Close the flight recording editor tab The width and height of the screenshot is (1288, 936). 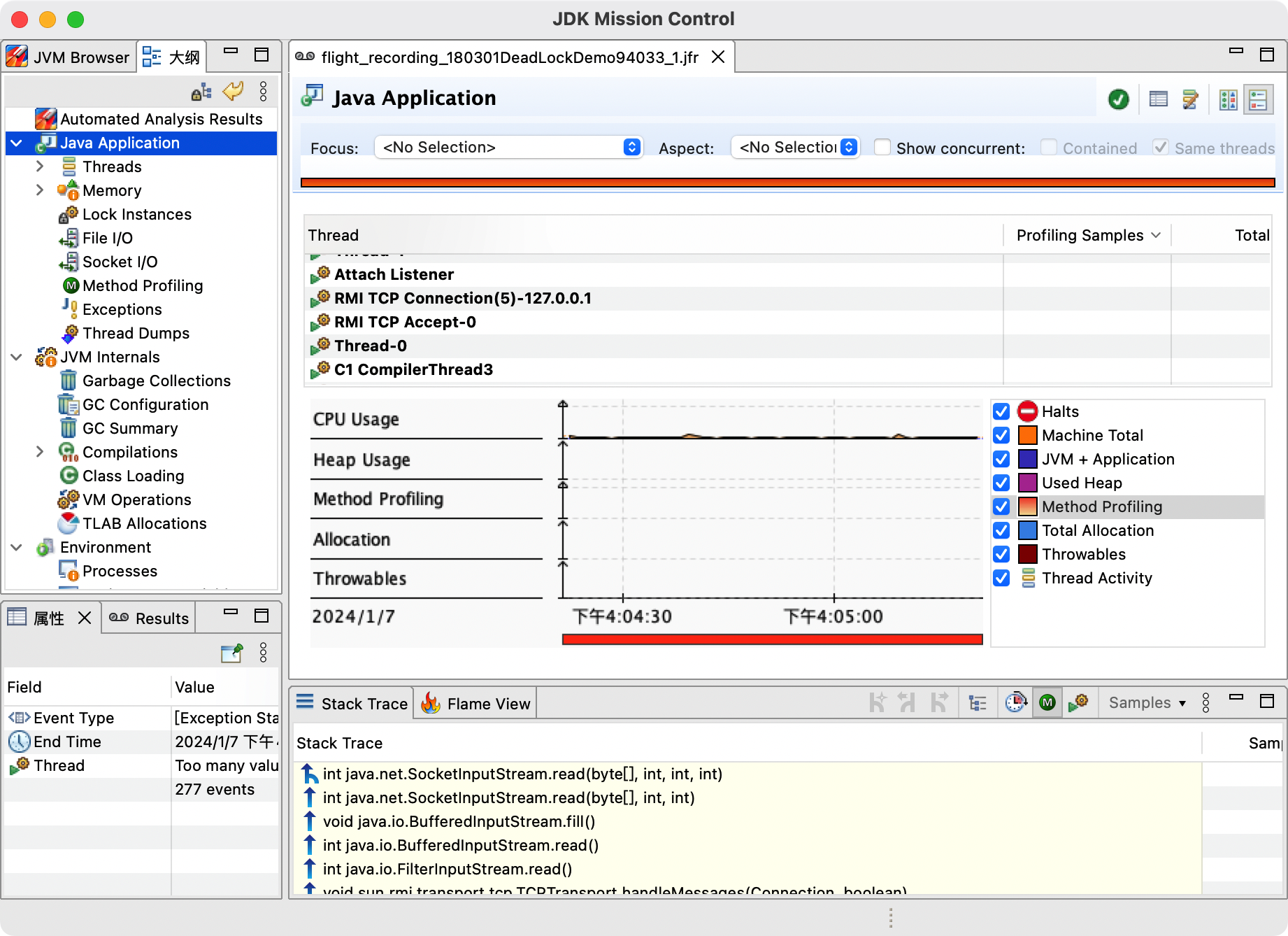(x=718, y=57)
